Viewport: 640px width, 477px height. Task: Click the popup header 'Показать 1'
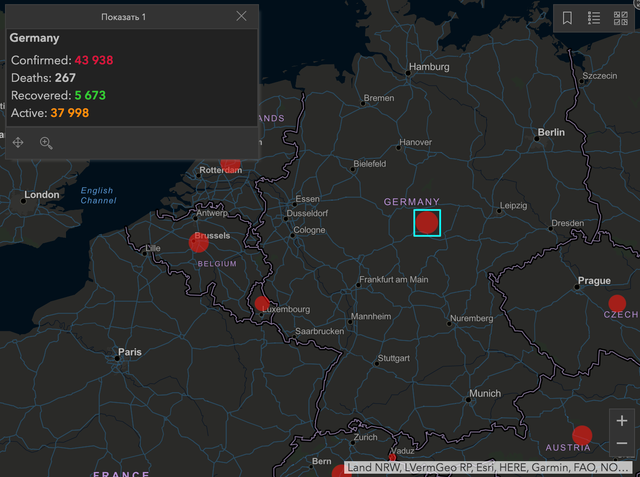(x=123, y=17)
